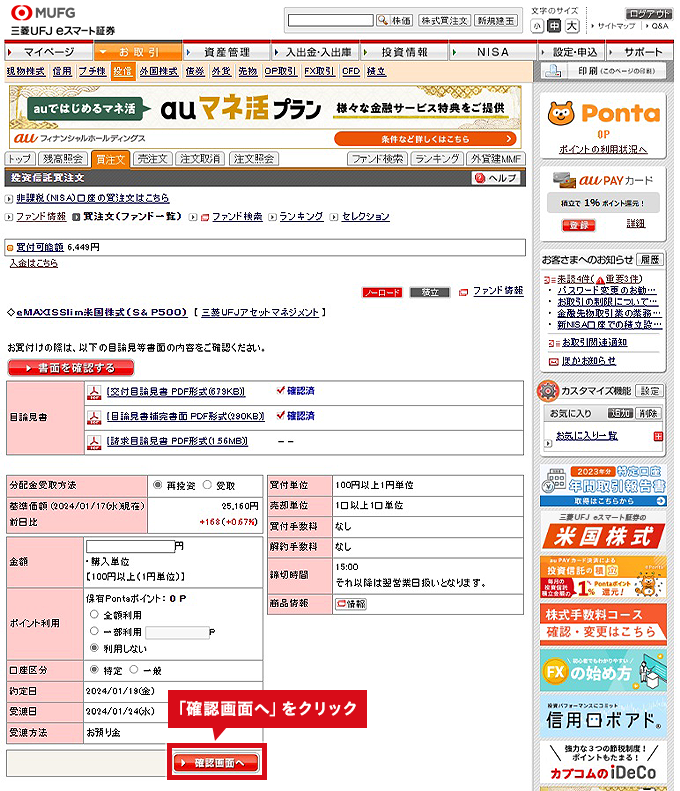Open the サポート menu
The height and width of the screenshot is (791, 680).
click(x=640, y=52)
